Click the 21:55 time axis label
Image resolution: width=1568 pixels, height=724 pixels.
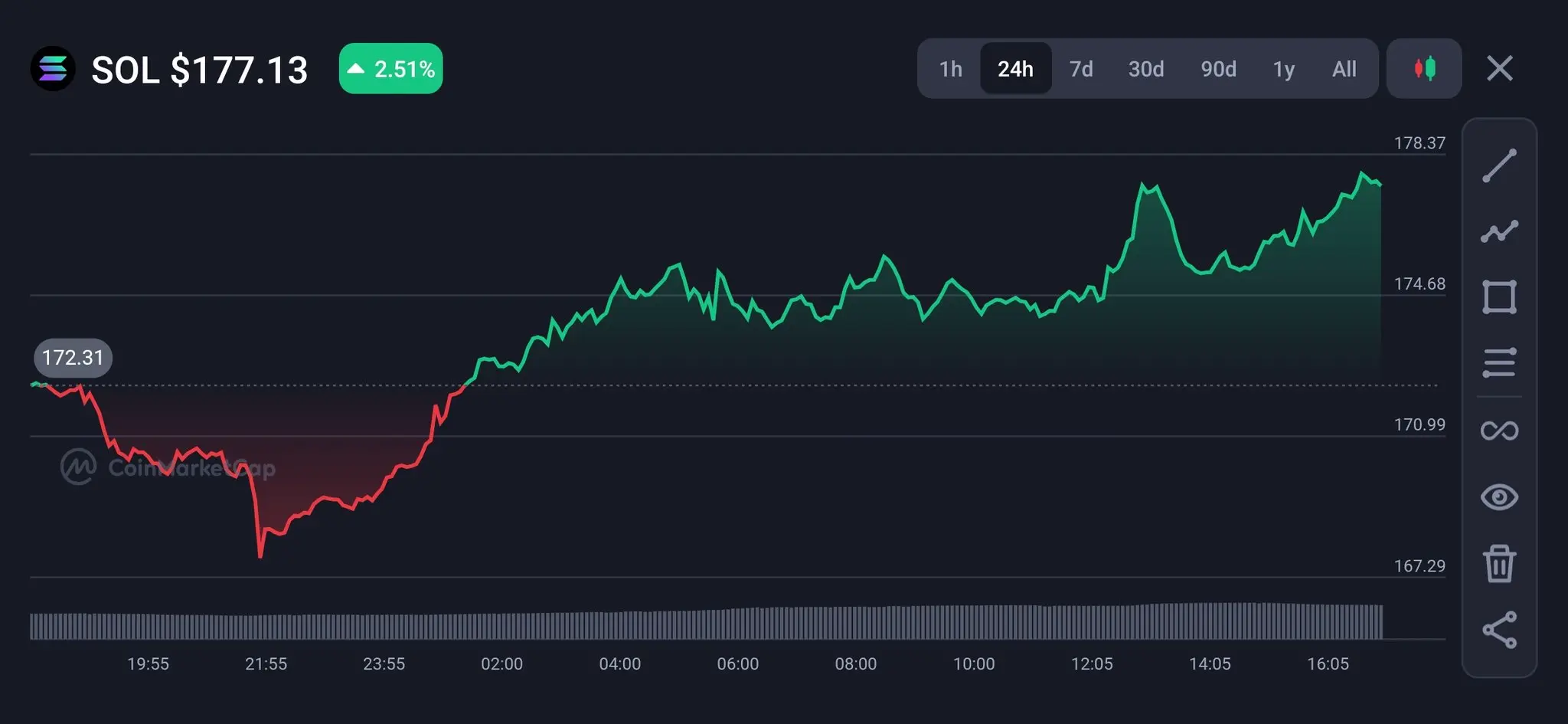point(266,664)
